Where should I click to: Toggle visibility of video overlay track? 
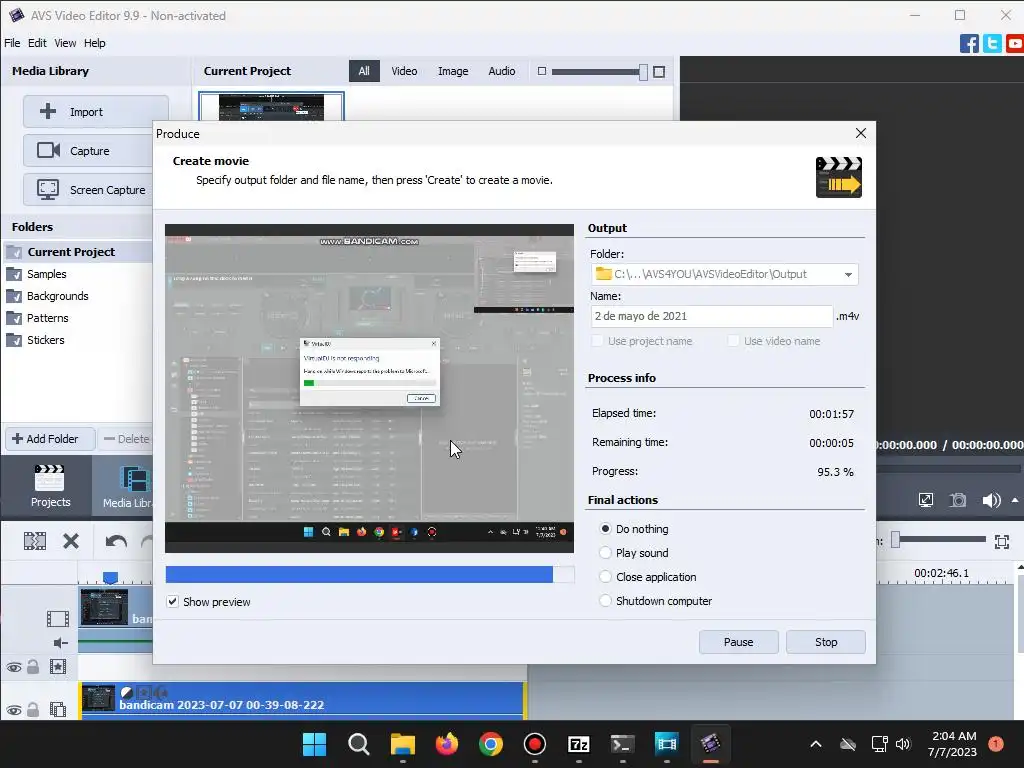point(14,710)
